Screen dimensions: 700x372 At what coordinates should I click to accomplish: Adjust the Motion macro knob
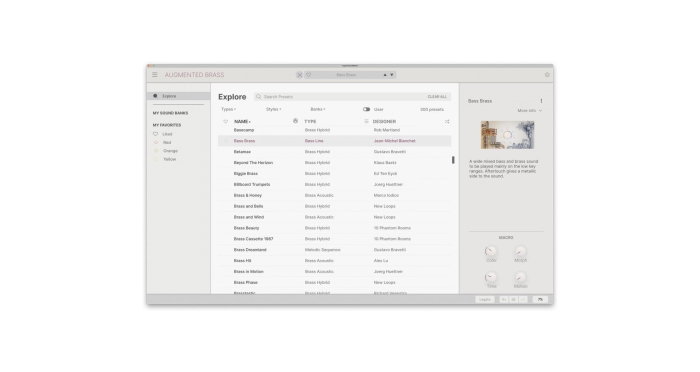tap(520, 277)
